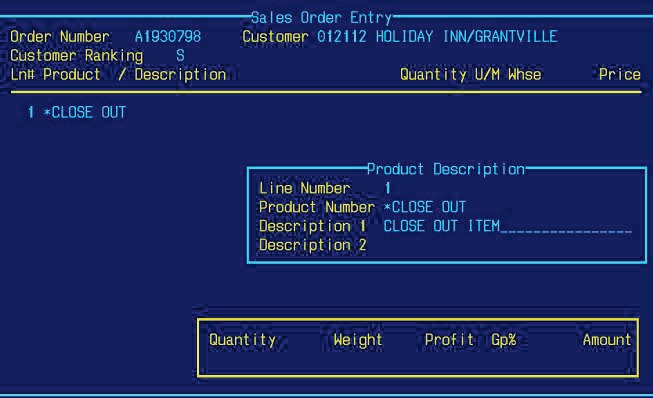653x398 pixels.
Task: Click the Whse column header
Action: pyautogui.click(x=524, y=75)
